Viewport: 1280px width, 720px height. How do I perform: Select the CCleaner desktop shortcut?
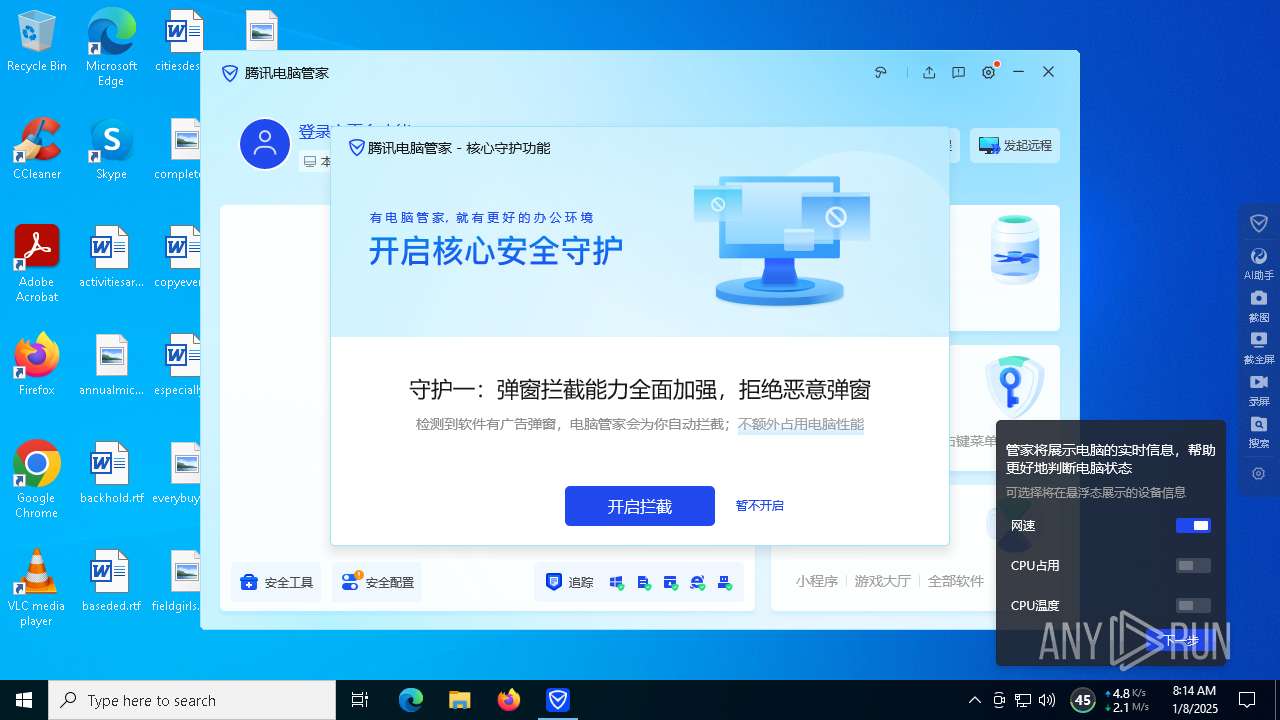click(37, 148)
